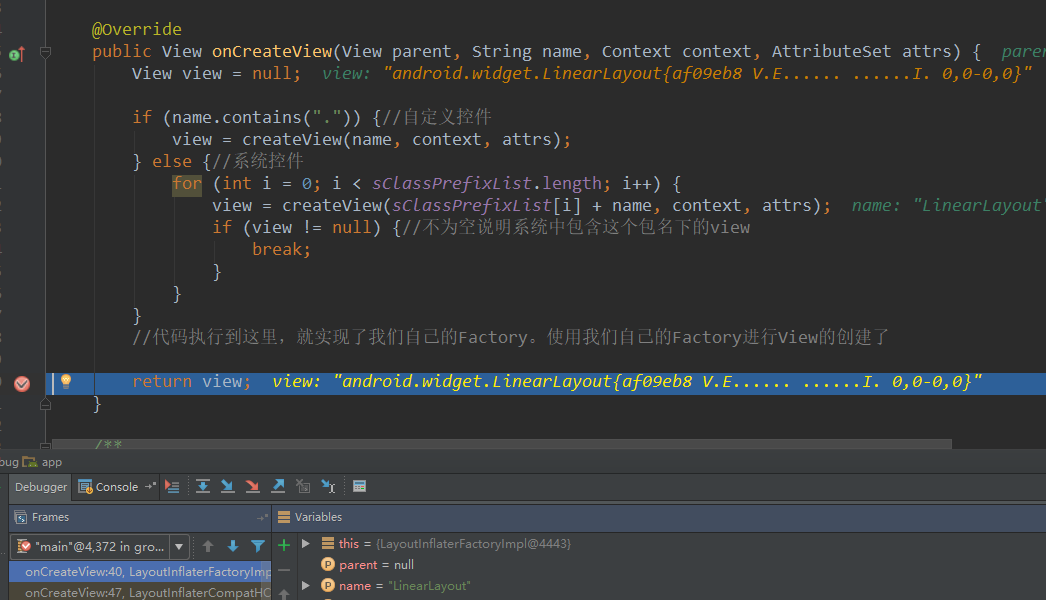1046x600 pixels.
Task: Click the restore layout icon after Console tab
Action: pos(150,487)
